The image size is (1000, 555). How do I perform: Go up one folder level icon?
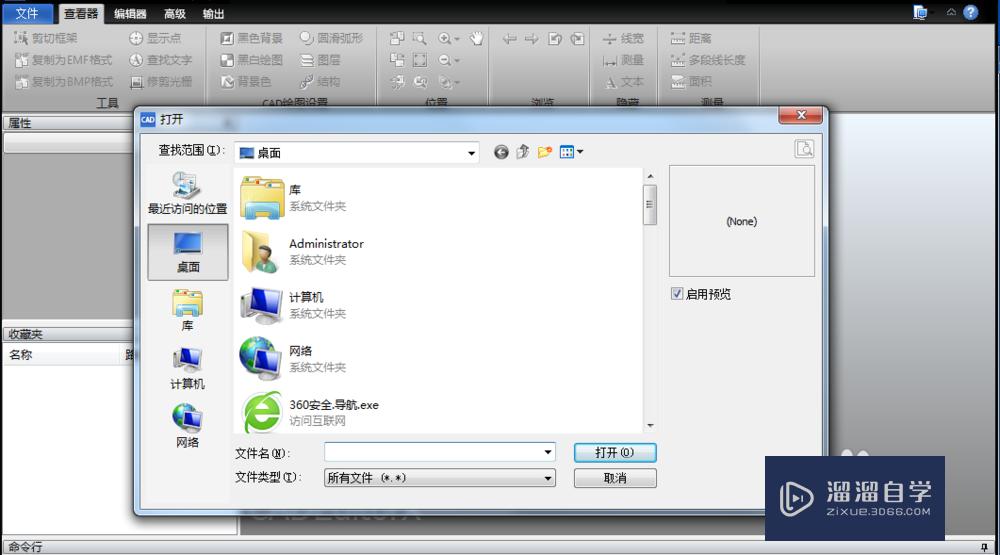pos(523,152)
